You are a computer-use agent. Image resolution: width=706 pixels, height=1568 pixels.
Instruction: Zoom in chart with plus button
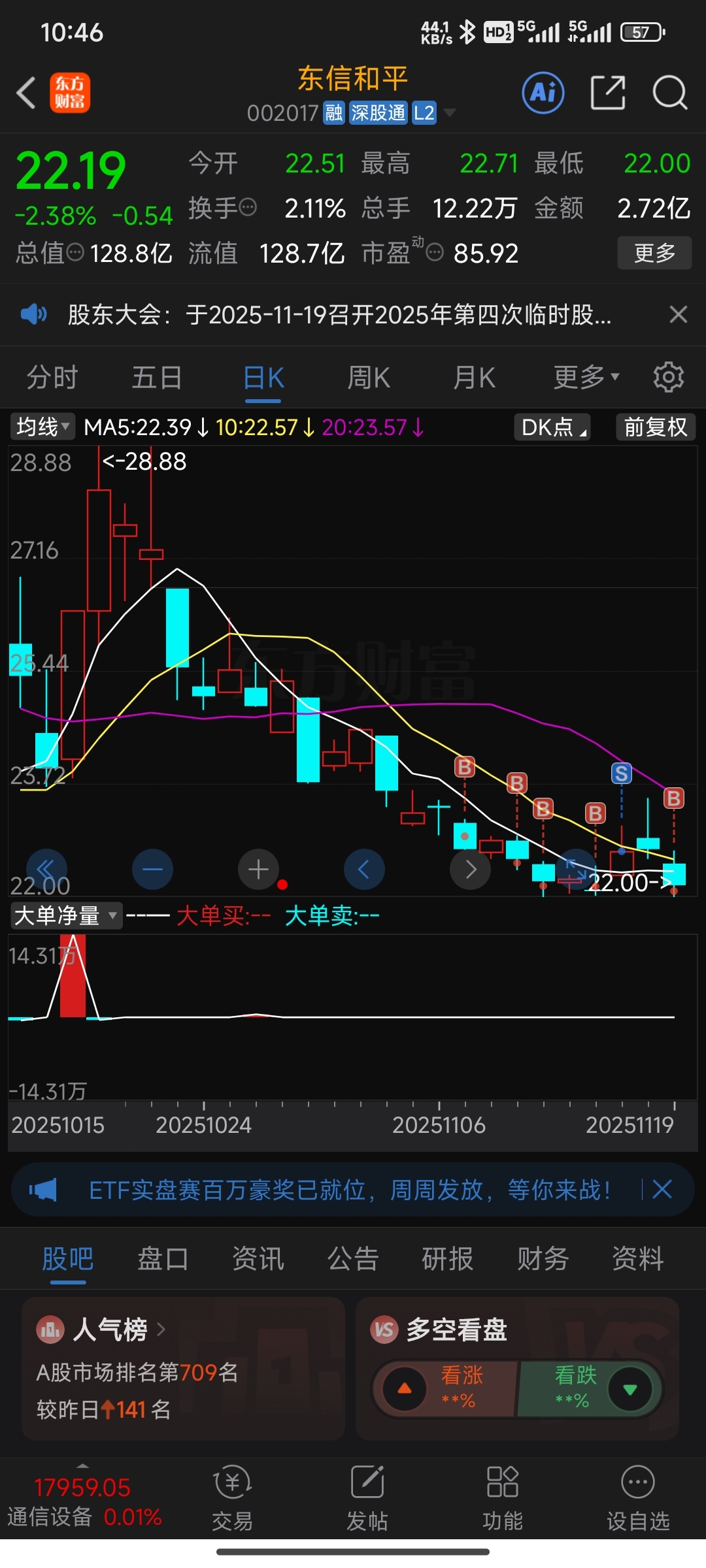click(258, 869)
